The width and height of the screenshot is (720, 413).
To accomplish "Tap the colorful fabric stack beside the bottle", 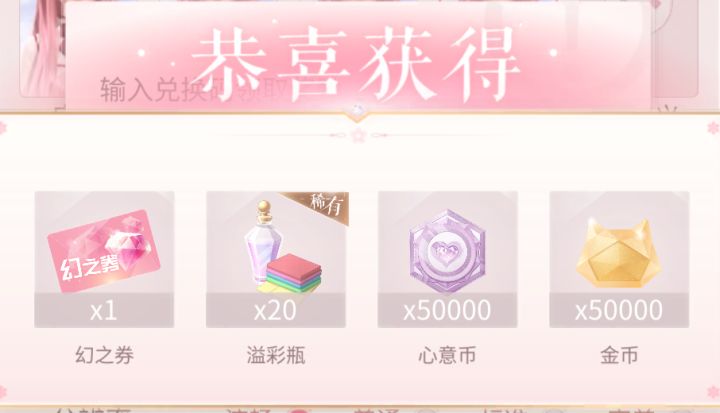I will 292,274.
